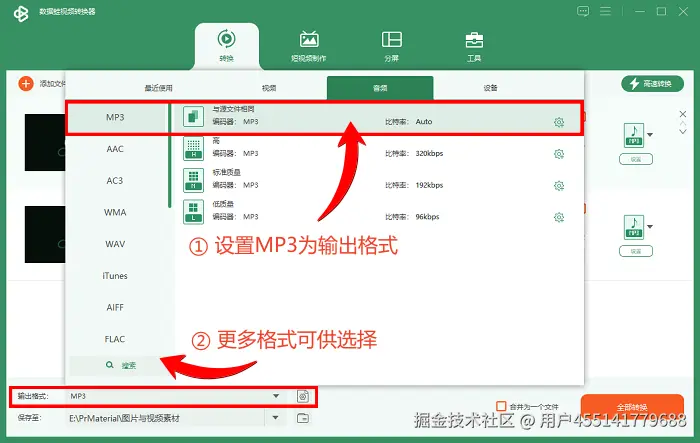Select the low quality 96kbps preset icon
Viewport: 700px width, 443px height.
[193, 212]
